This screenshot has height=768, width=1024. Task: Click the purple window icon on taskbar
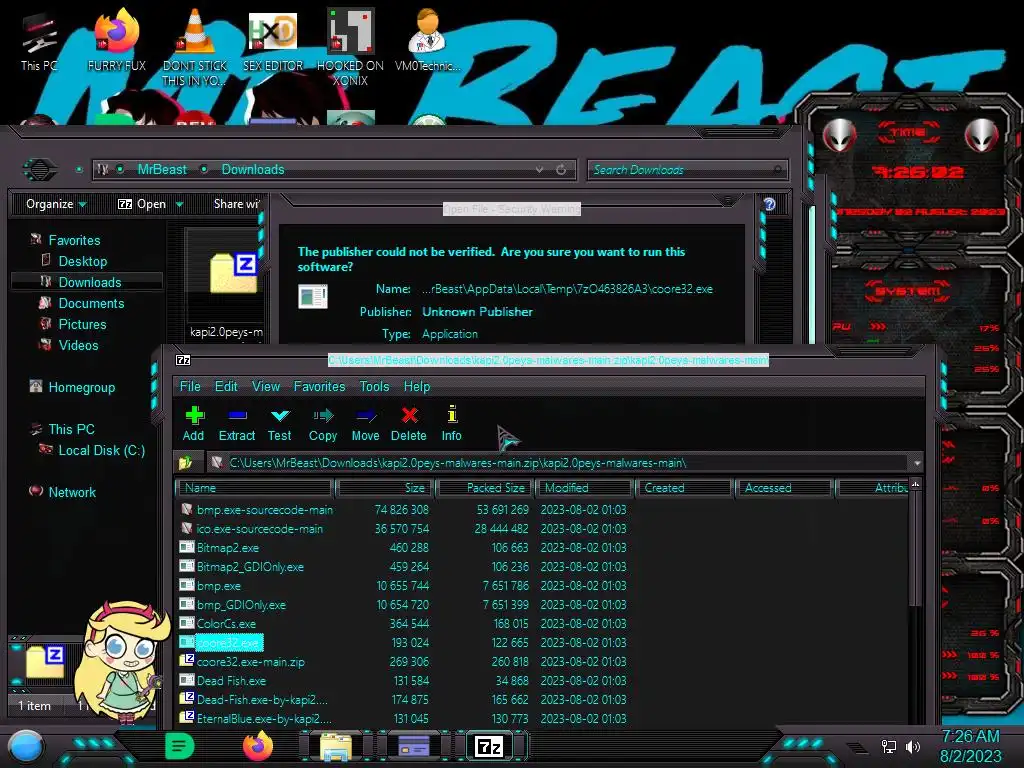413,746
